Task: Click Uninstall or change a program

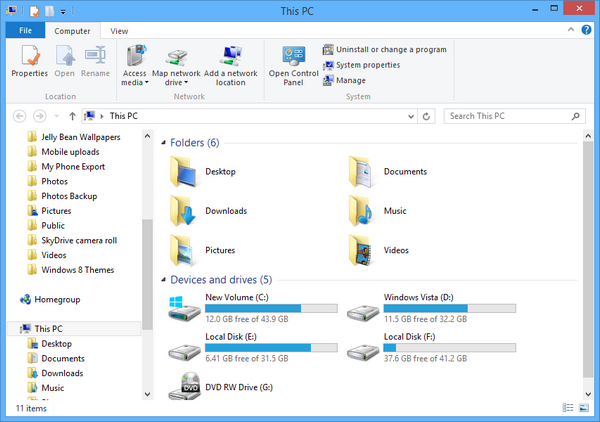Action: click(x=385, y=50)
